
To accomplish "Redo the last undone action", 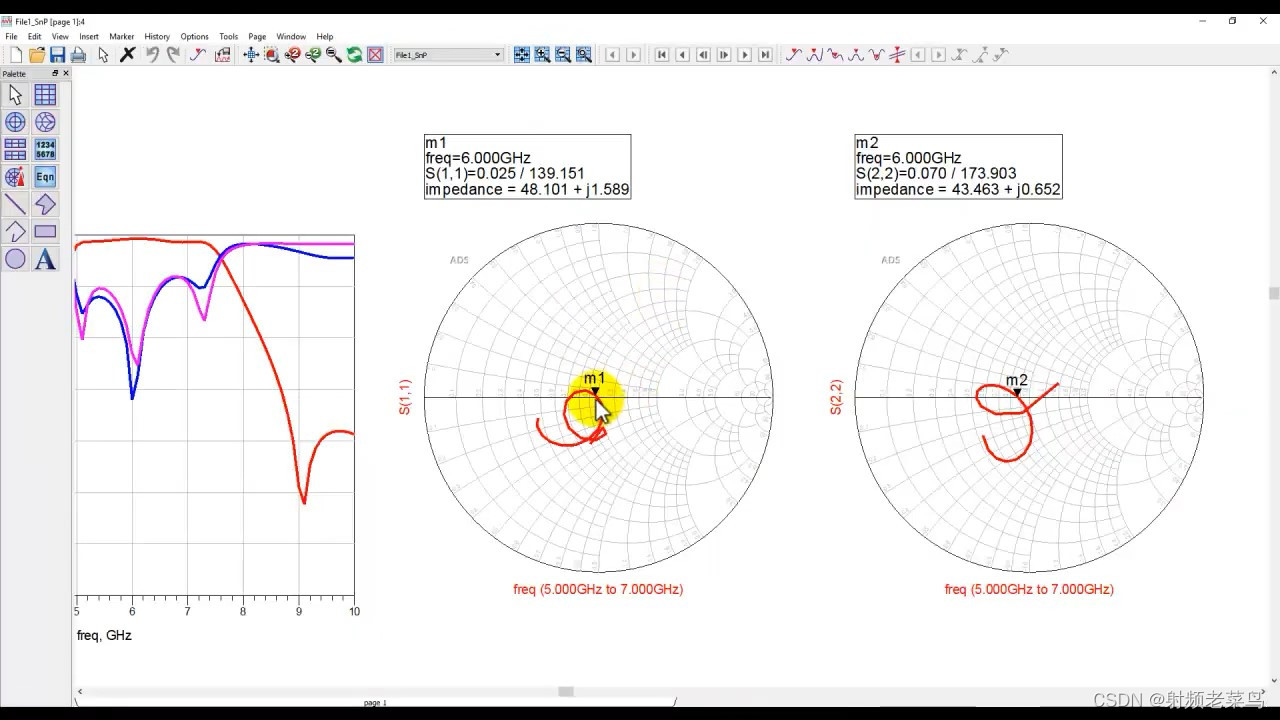I will point(173,55).
